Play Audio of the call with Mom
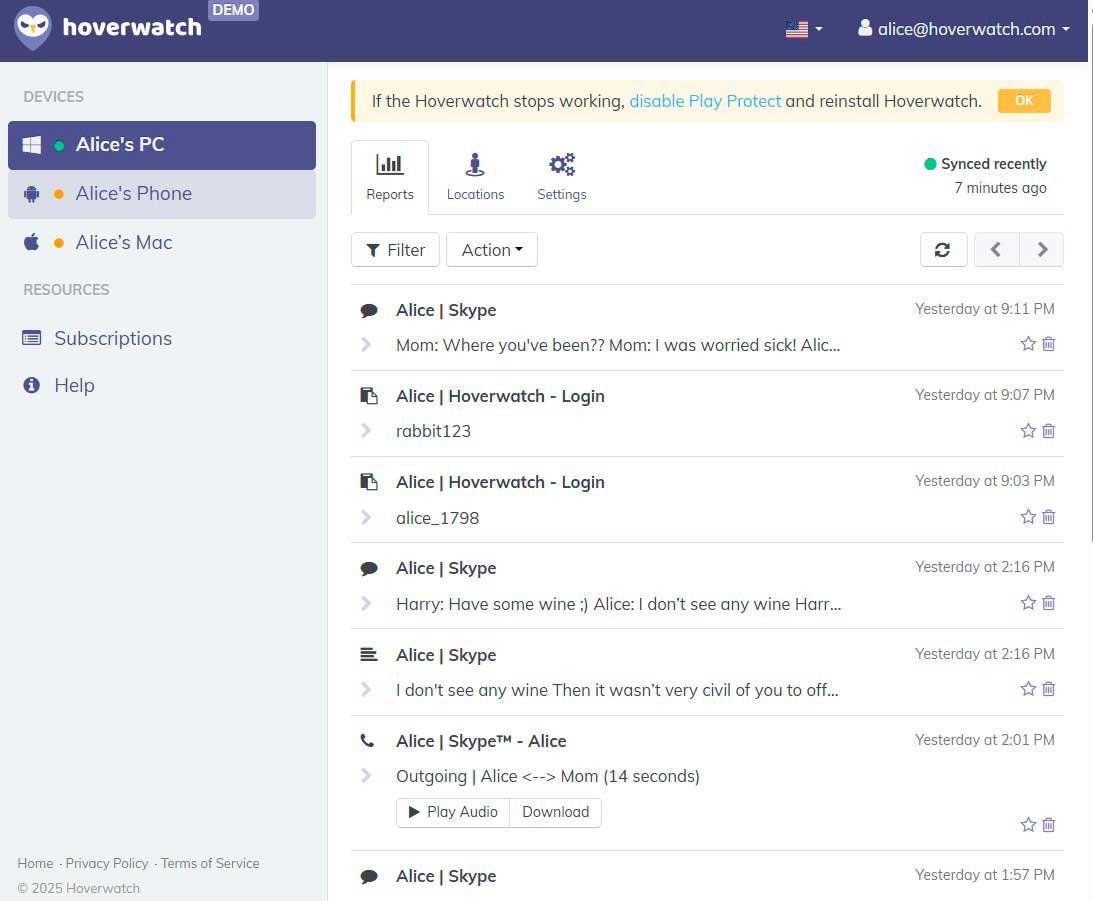Screen dimensions: 1093x901 453,813
